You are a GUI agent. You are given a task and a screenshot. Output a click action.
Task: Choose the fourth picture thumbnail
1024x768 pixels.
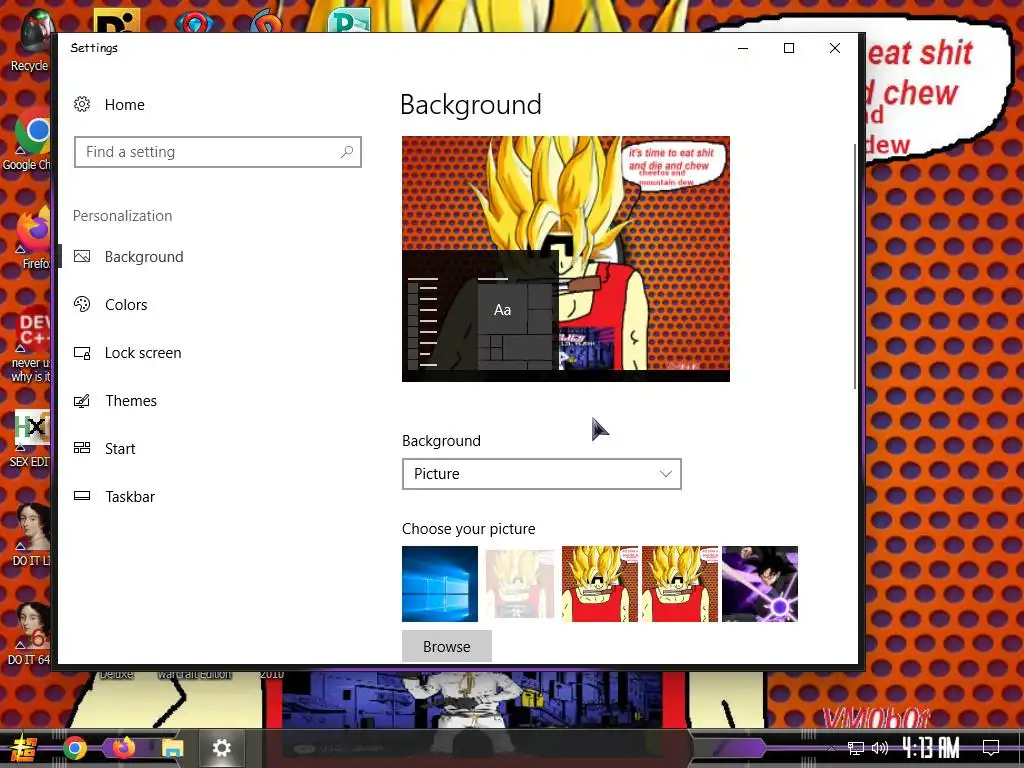click(680, 584)
